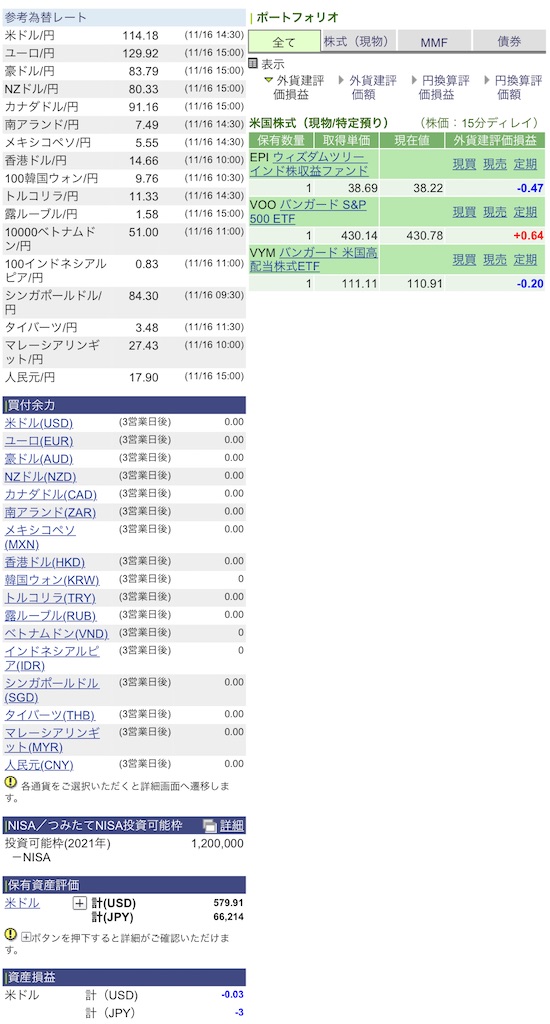Open 豪ドル(AUD) buying power link
This screenshot has width=550, height=1024.
[39, 459]
